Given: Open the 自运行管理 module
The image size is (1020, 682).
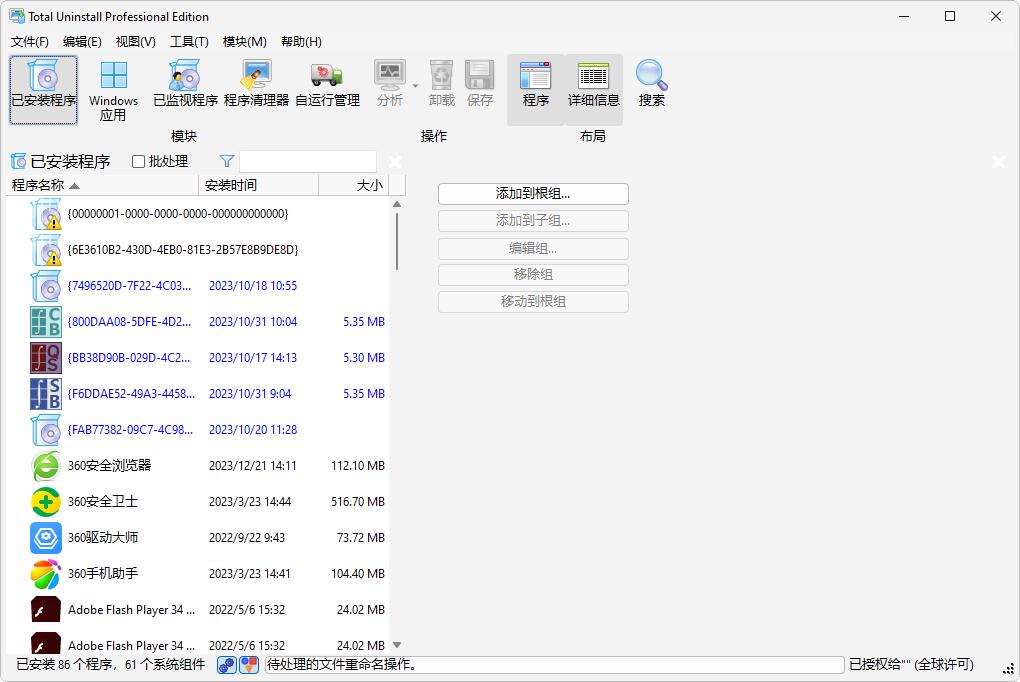Looking at the screenshot, I should pos(327,83).
